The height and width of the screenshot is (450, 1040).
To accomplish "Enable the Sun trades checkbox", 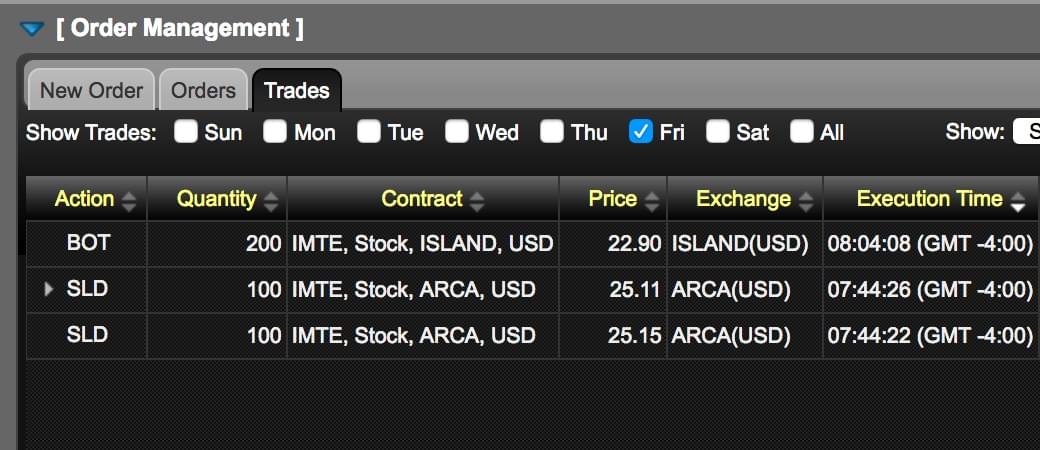I will (186, 132).
